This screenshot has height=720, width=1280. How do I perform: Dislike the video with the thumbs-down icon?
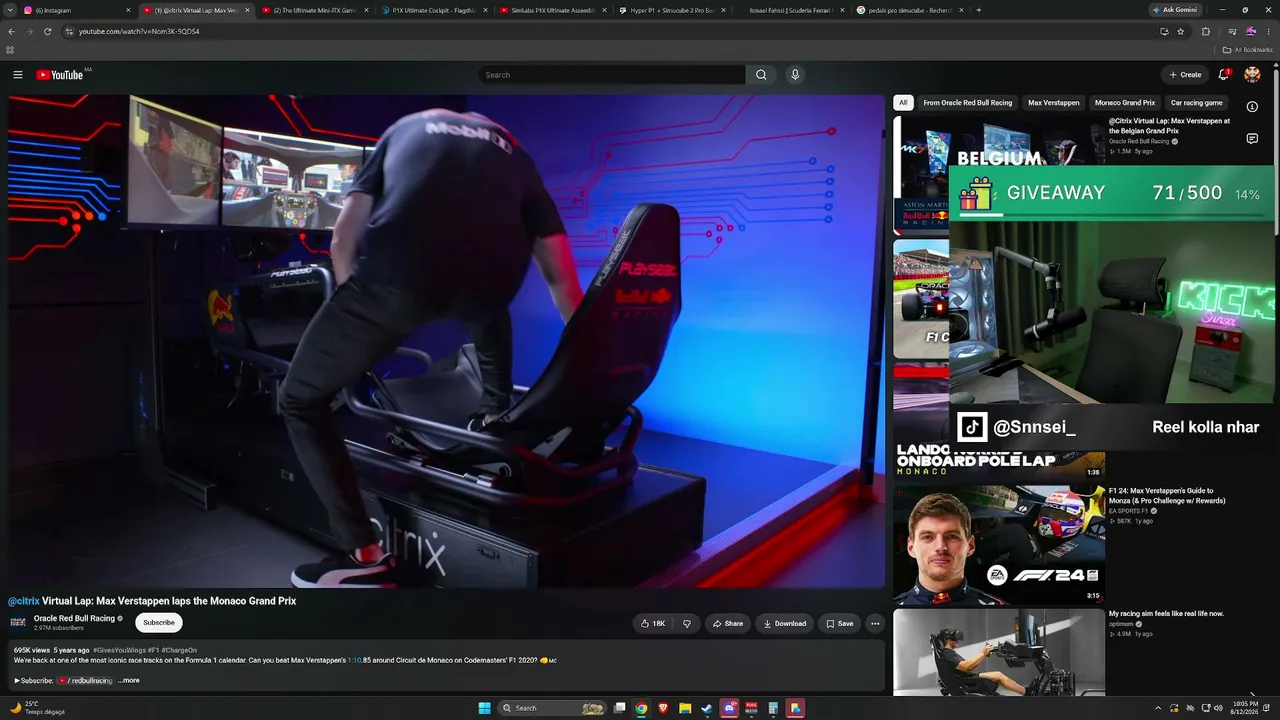687,624
